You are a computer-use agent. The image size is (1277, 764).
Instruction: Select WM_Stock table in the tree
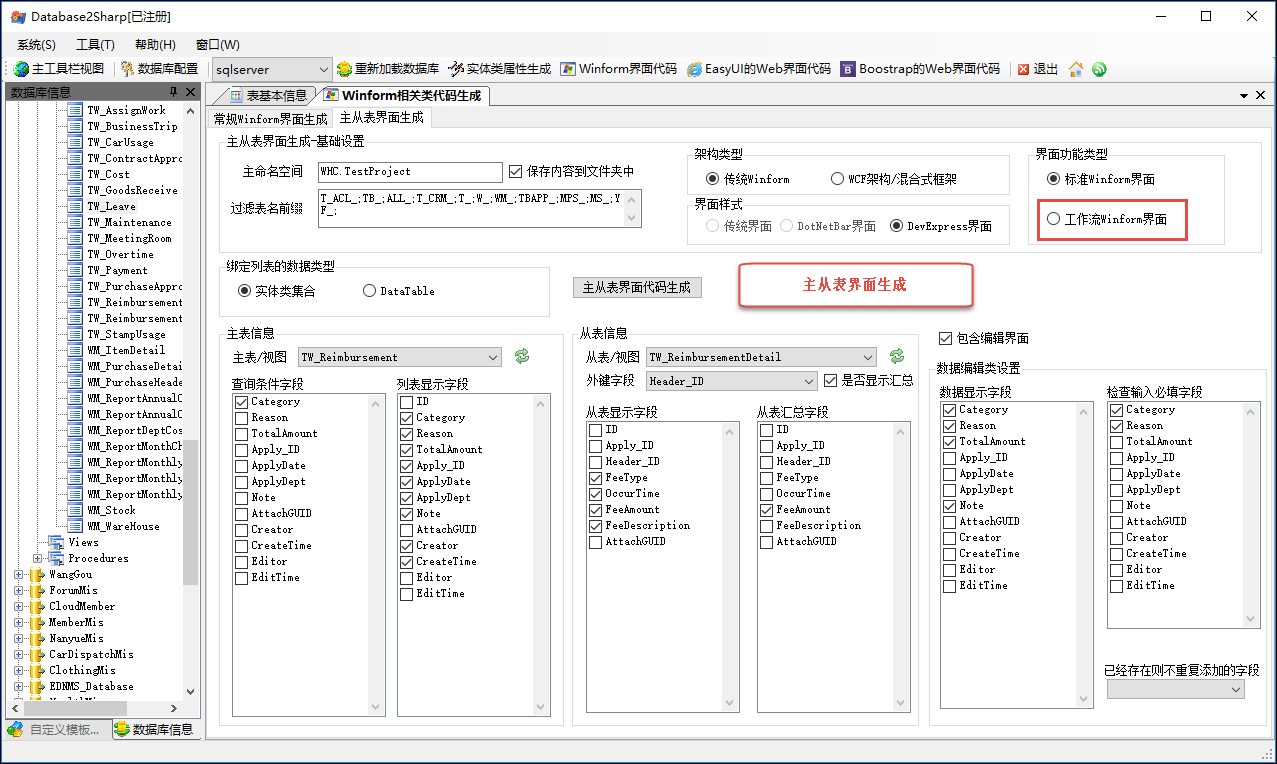[x=111, y=510]
